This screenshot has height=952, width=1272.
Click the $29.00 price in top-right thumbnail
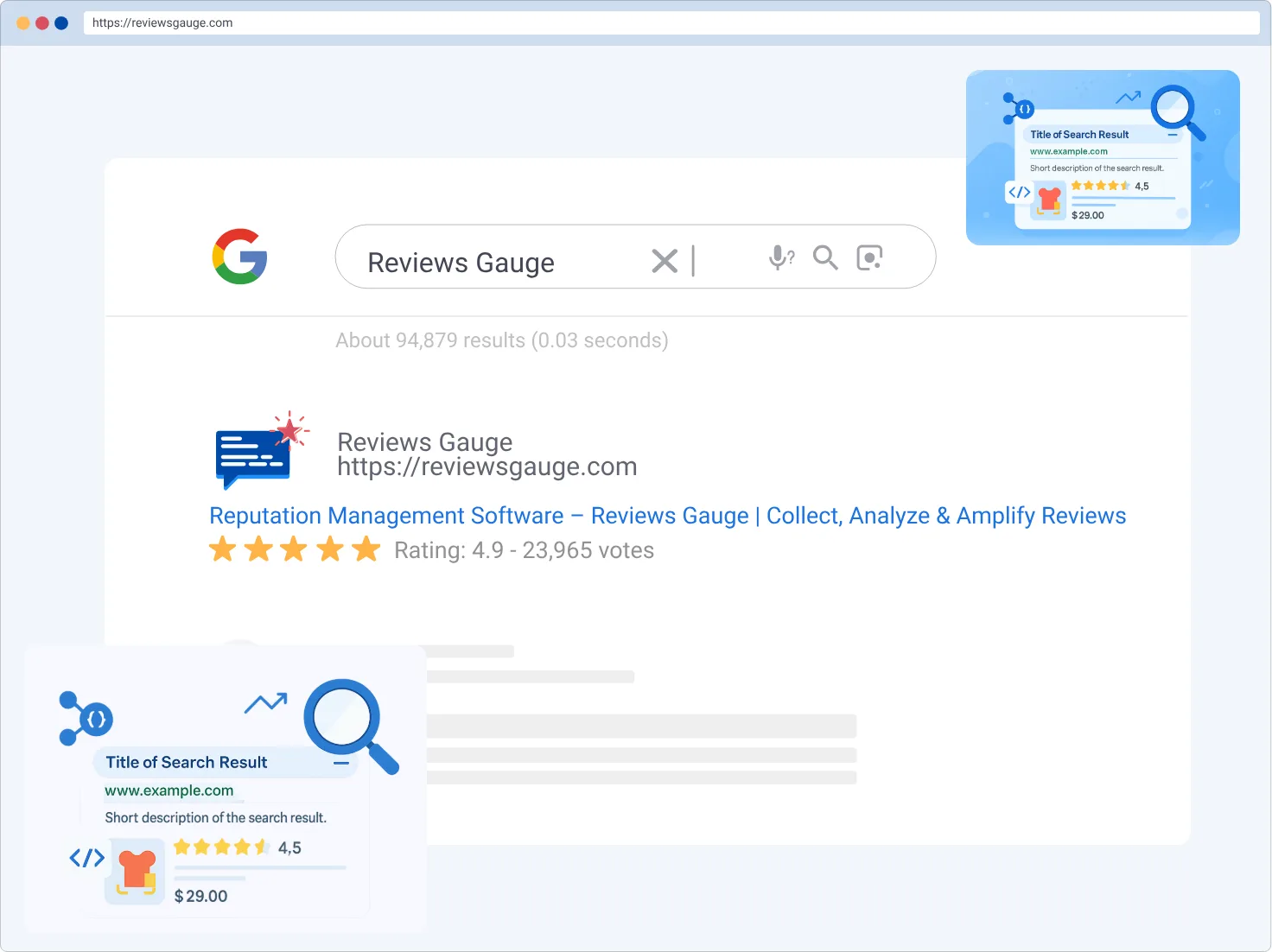pos(1088,215)
